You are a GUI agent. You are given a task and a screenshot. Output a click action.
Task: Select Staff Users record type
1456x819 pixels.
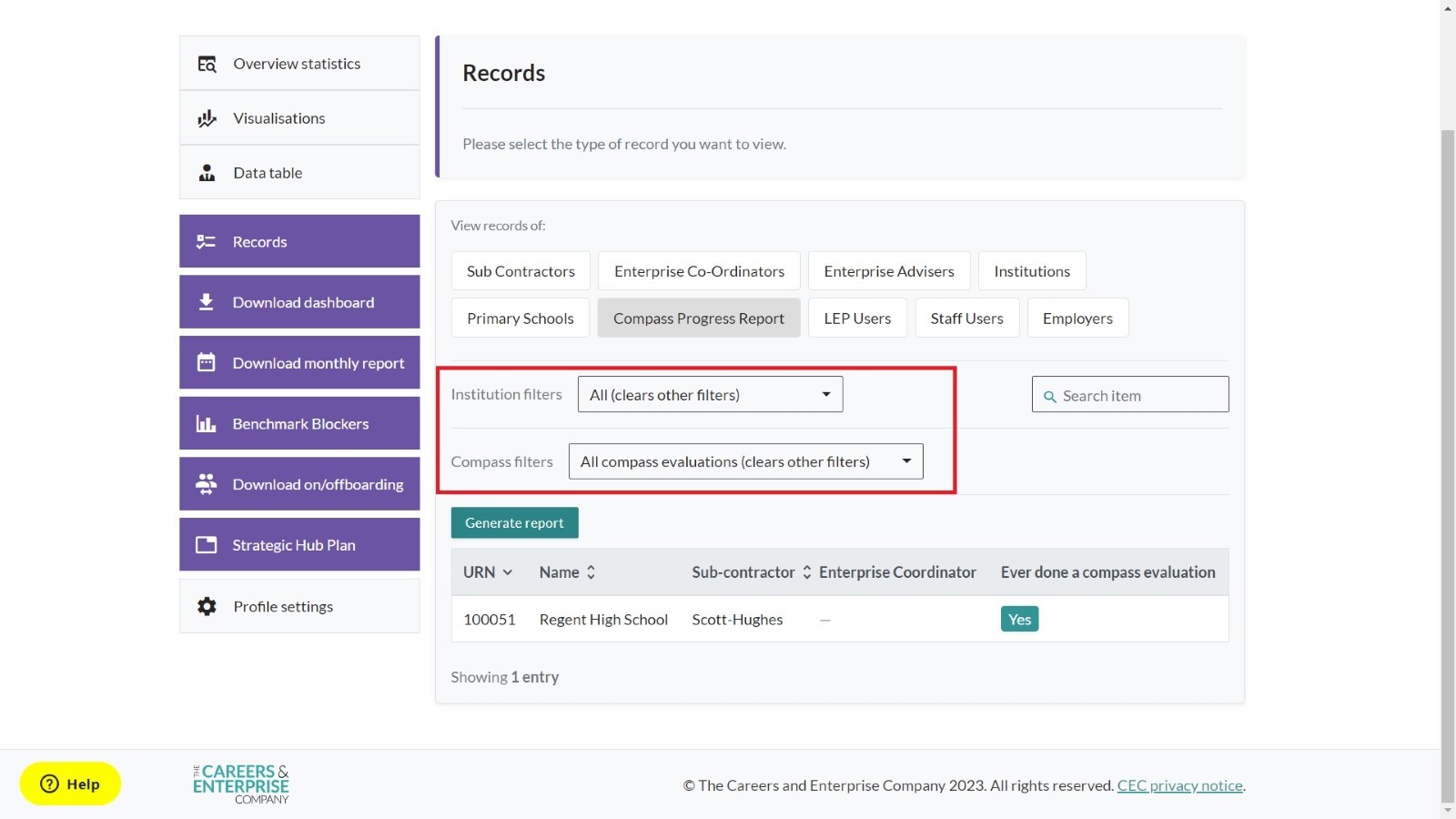tap(967, 318)
